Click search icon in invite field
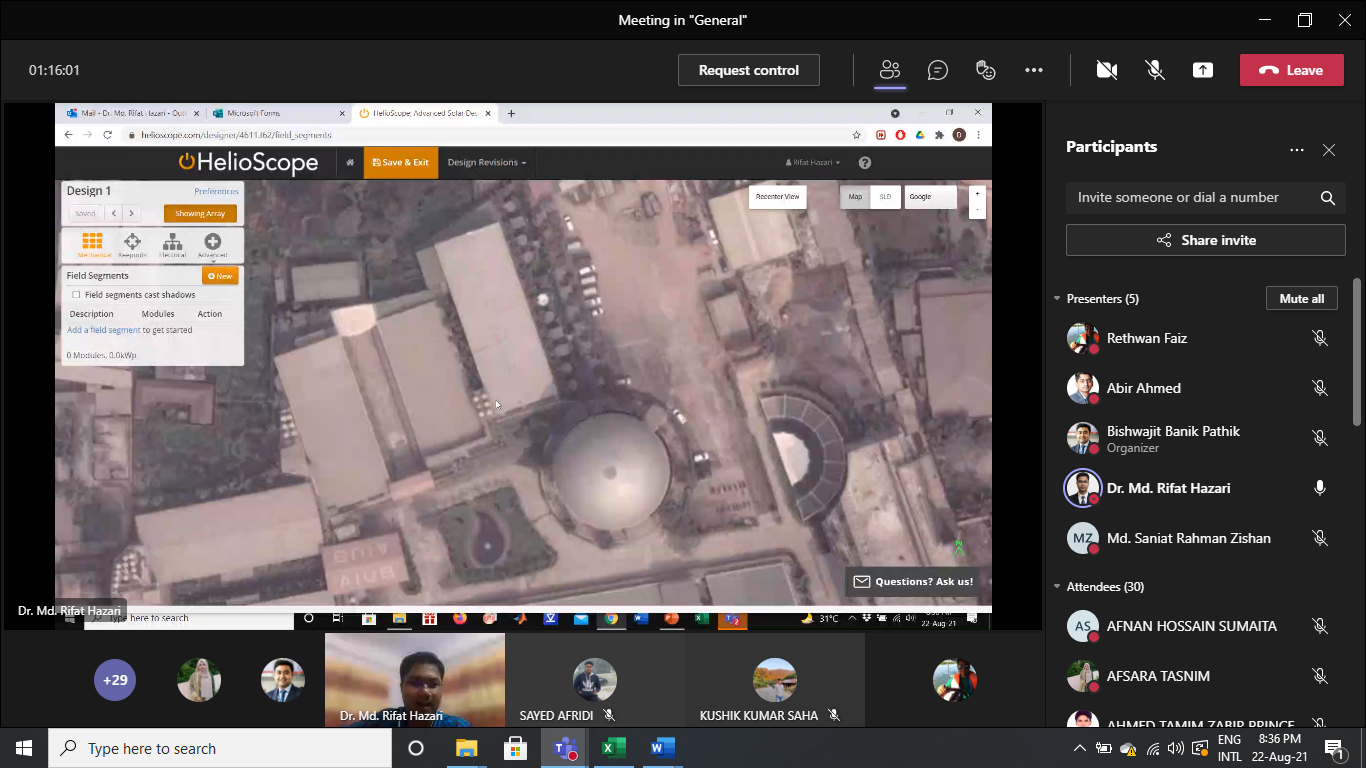This screenshot has height=768, width=1366. click(x=1328, y=198)
